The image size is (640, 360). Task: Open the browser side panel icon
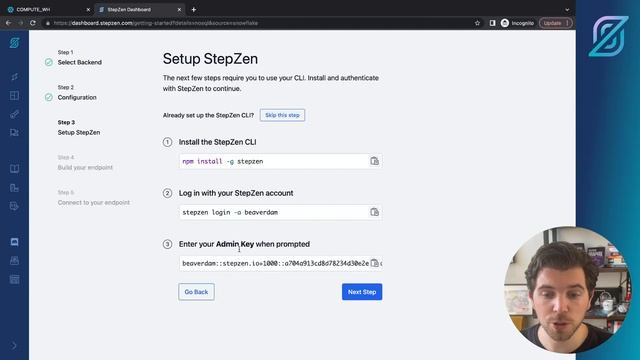[492, 23]
